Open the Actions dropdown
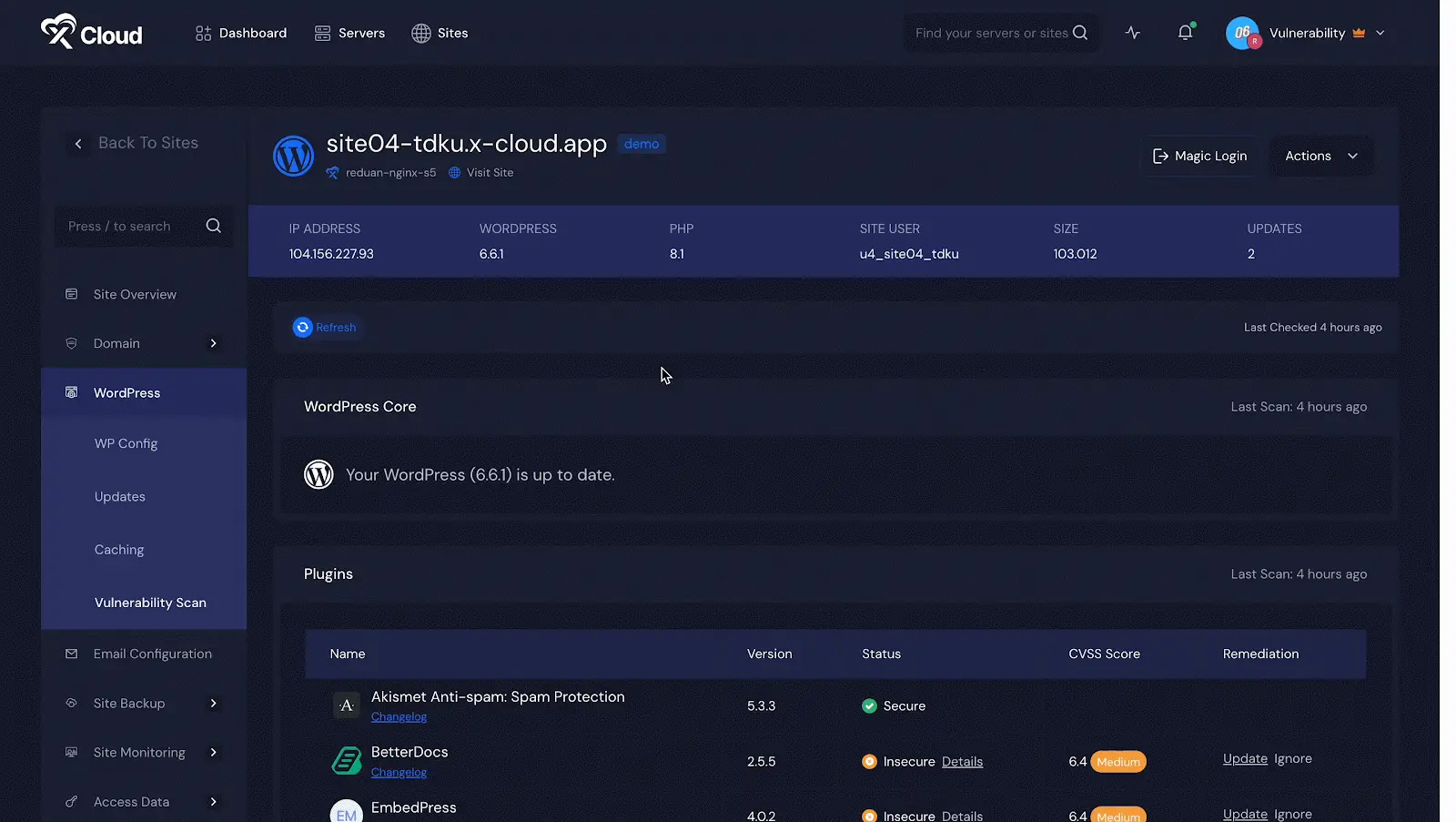The height and width of the screenshot is (822, 1456). point(1321,156)
